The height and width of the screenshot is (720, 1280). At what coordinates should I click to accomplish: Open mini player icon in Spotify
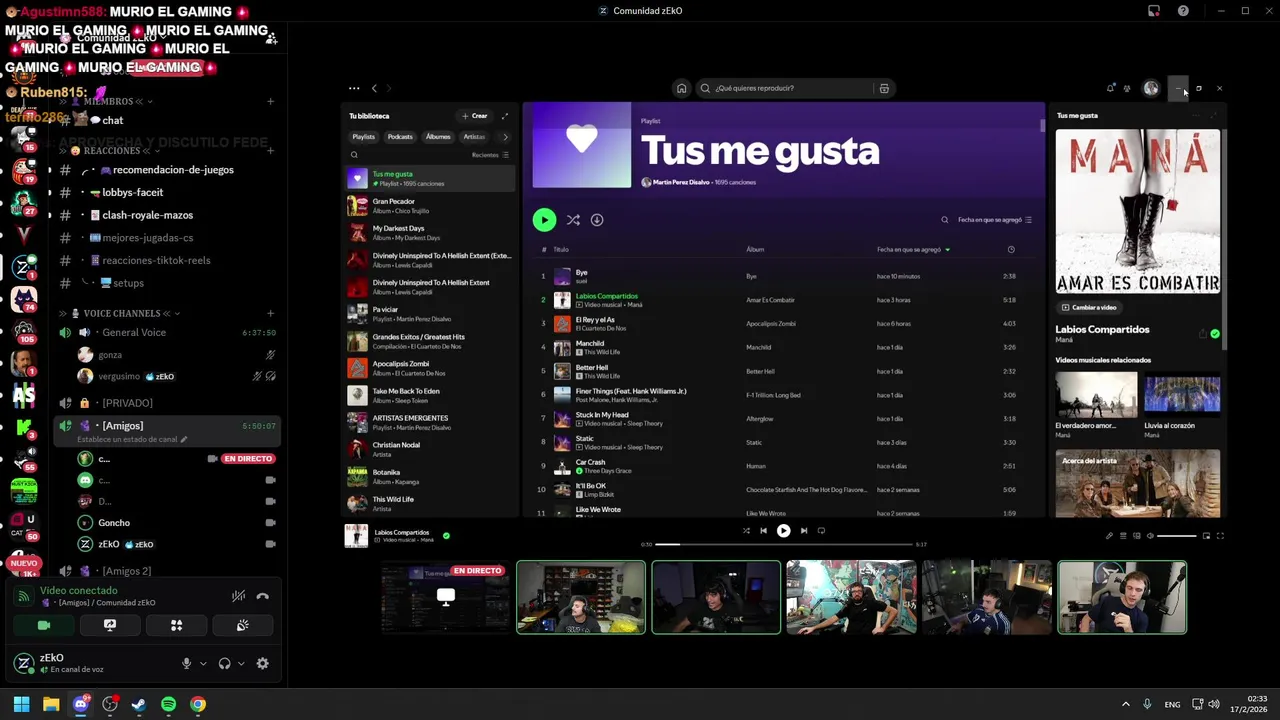[1206, 536]
